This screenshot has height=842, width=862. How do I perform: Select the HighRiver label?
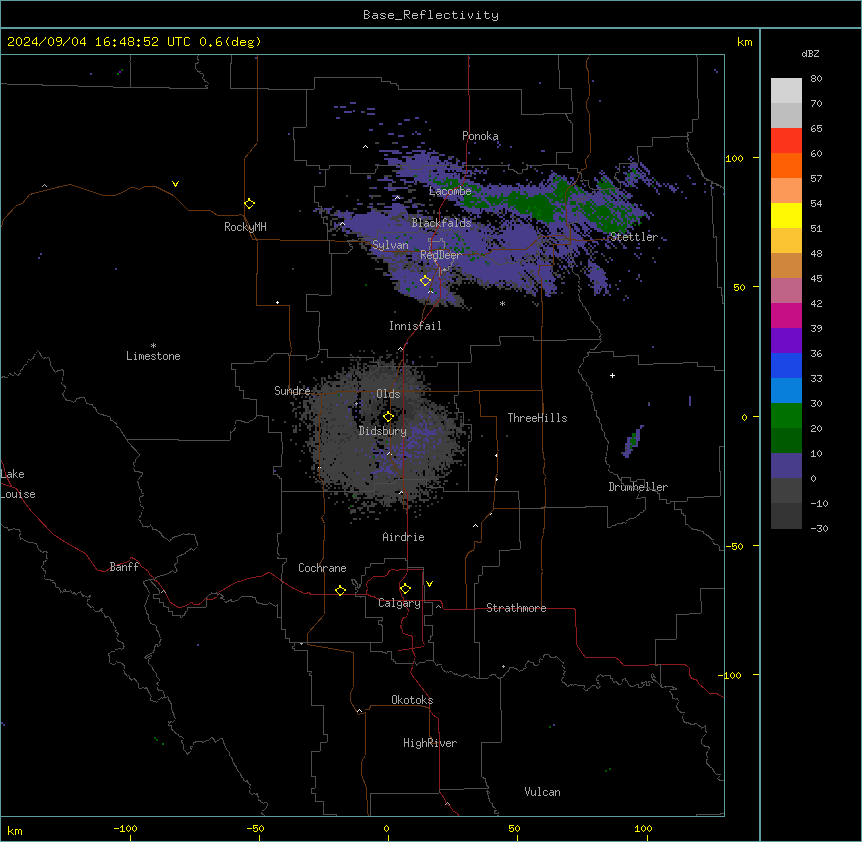click(x=430, y=743)
